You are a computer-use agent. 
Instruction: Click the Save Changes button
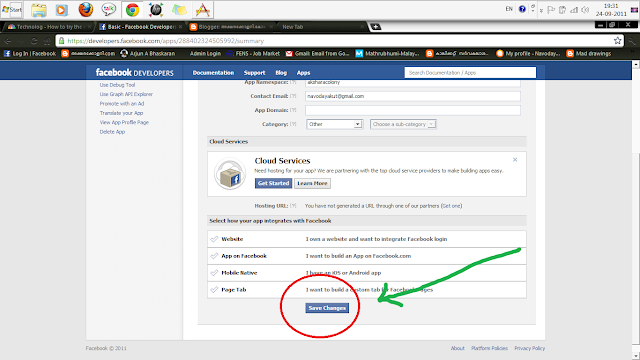327,308
